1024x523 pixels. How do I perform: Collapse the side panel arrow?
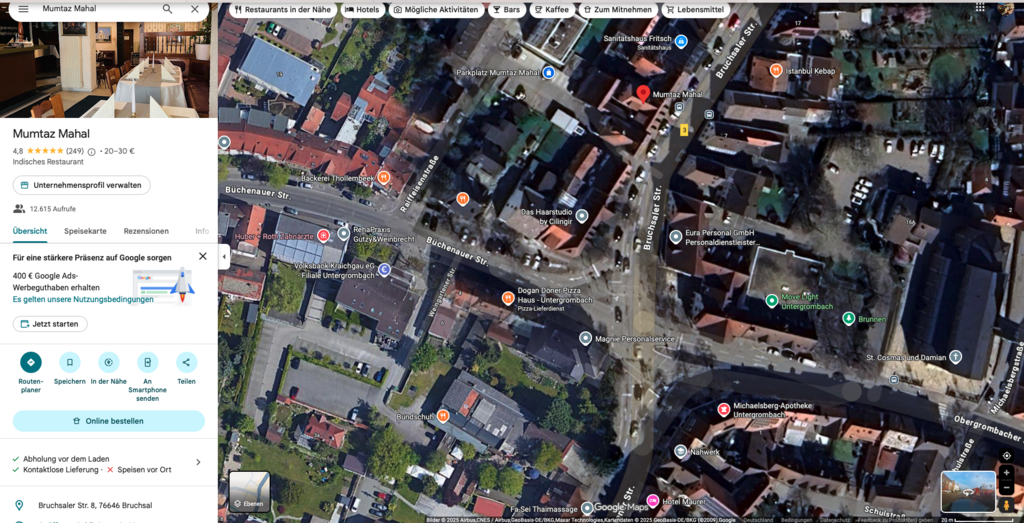(224, 257)
